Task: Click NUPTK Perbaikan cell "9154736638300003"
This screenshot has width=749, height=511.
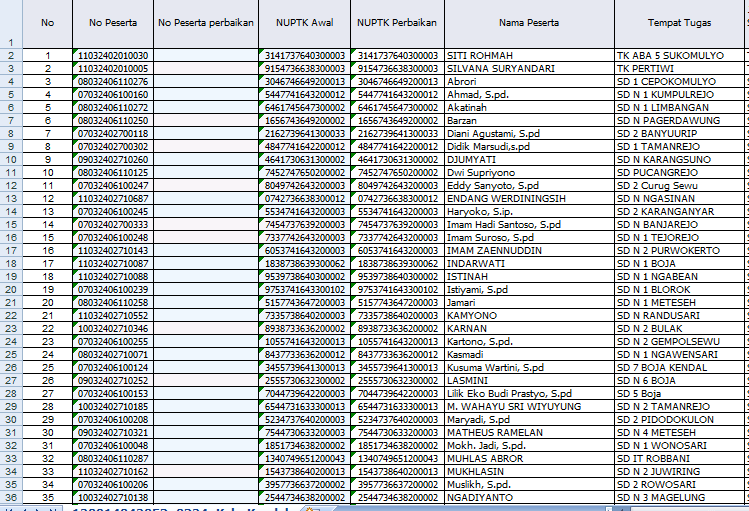Action: (397, 68)
